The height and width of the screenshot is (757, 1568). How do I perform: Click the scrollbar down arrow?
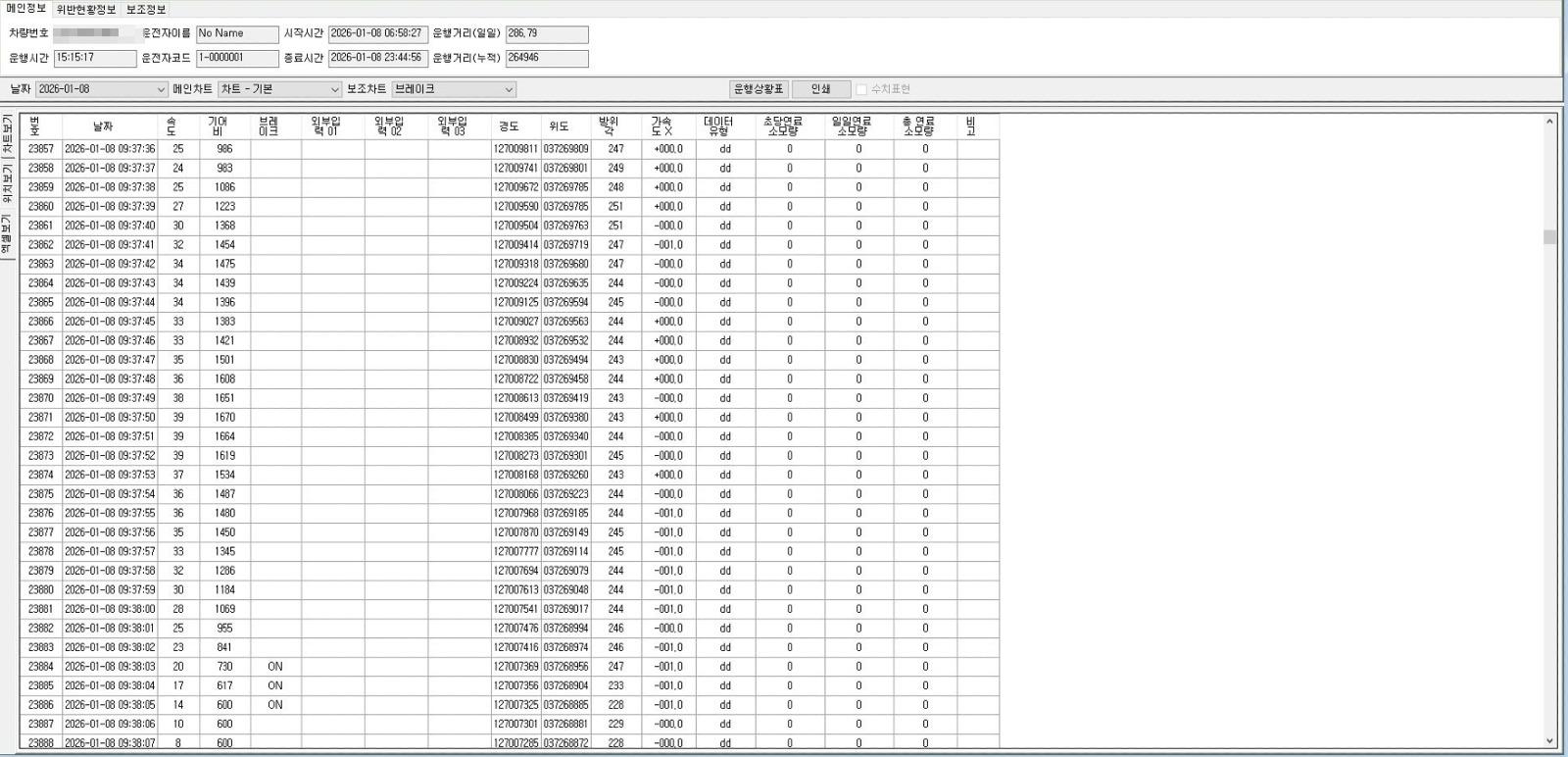click(x=1549, y=741)
